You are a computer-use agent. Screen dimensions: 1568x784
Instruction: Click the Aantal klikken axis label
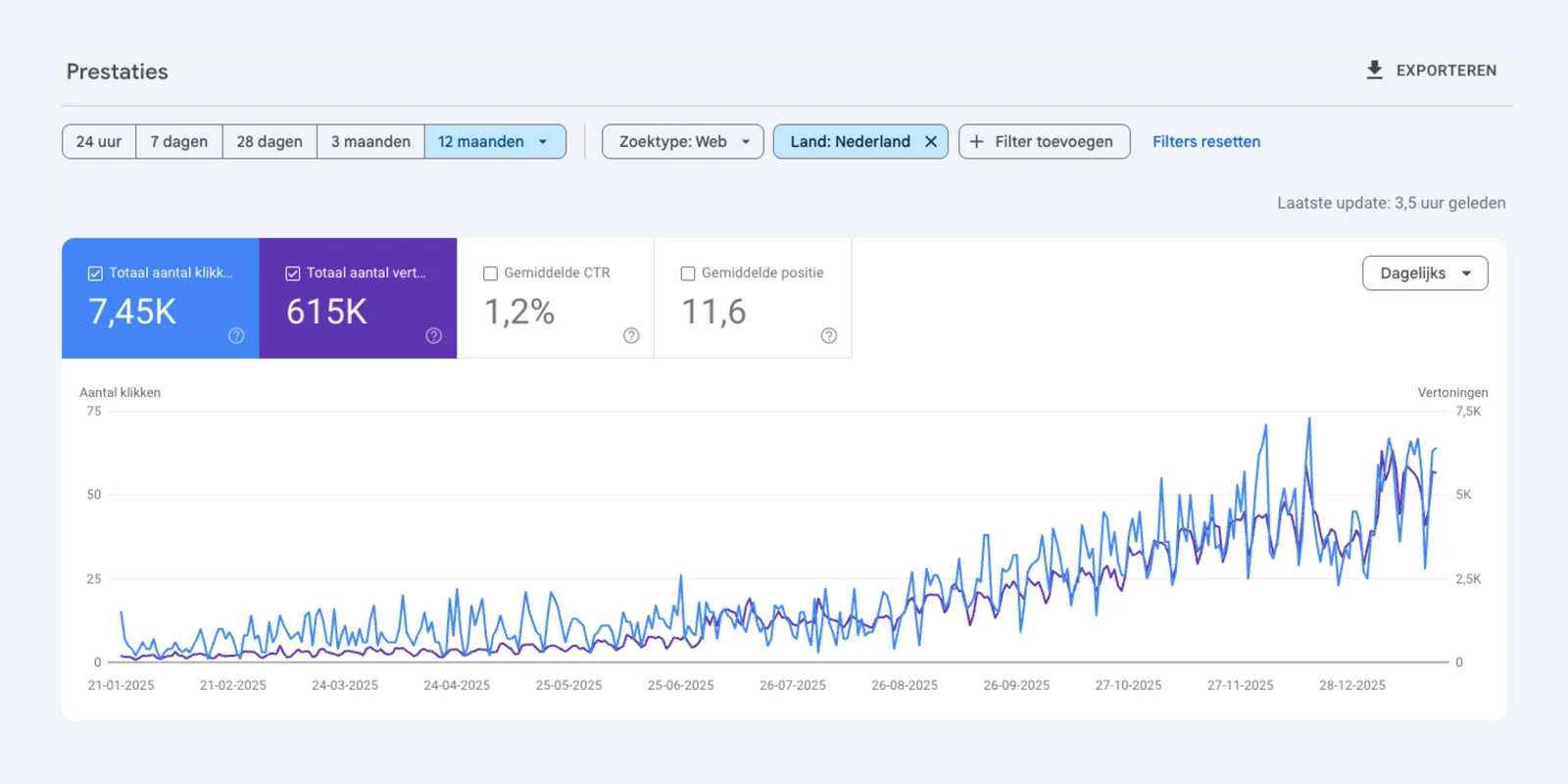click(120, 393)
